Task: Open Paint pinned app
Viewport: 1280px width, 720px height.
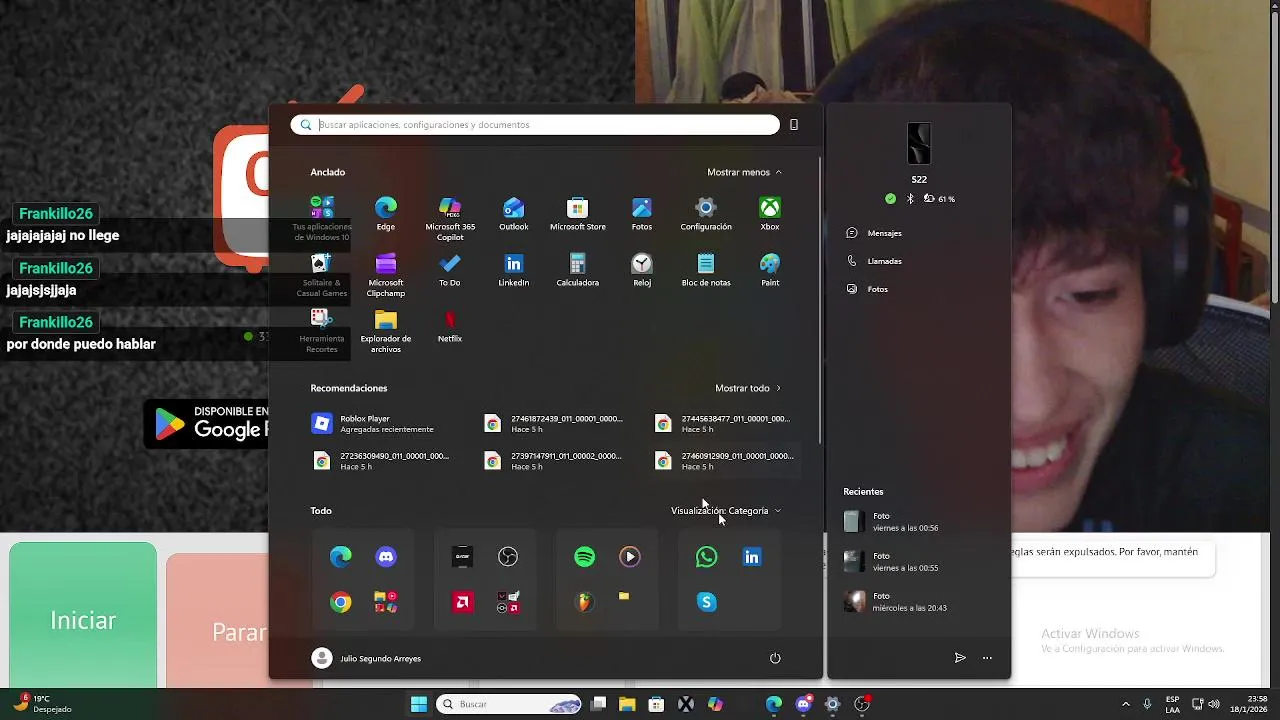Action: click(x=770, y=270)
